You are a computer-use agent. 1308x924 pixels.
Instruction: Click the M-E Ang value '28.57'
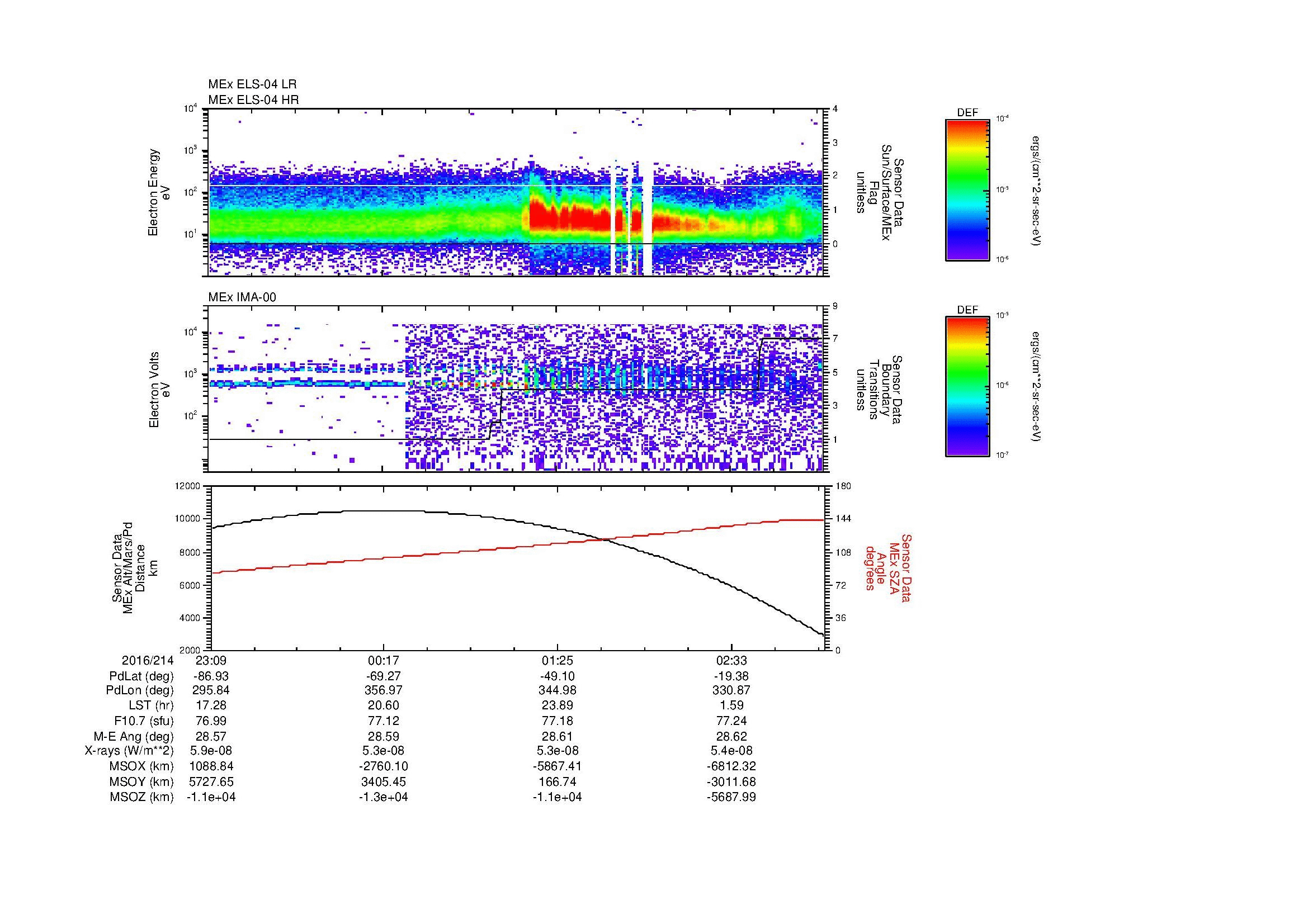[211, 736]
